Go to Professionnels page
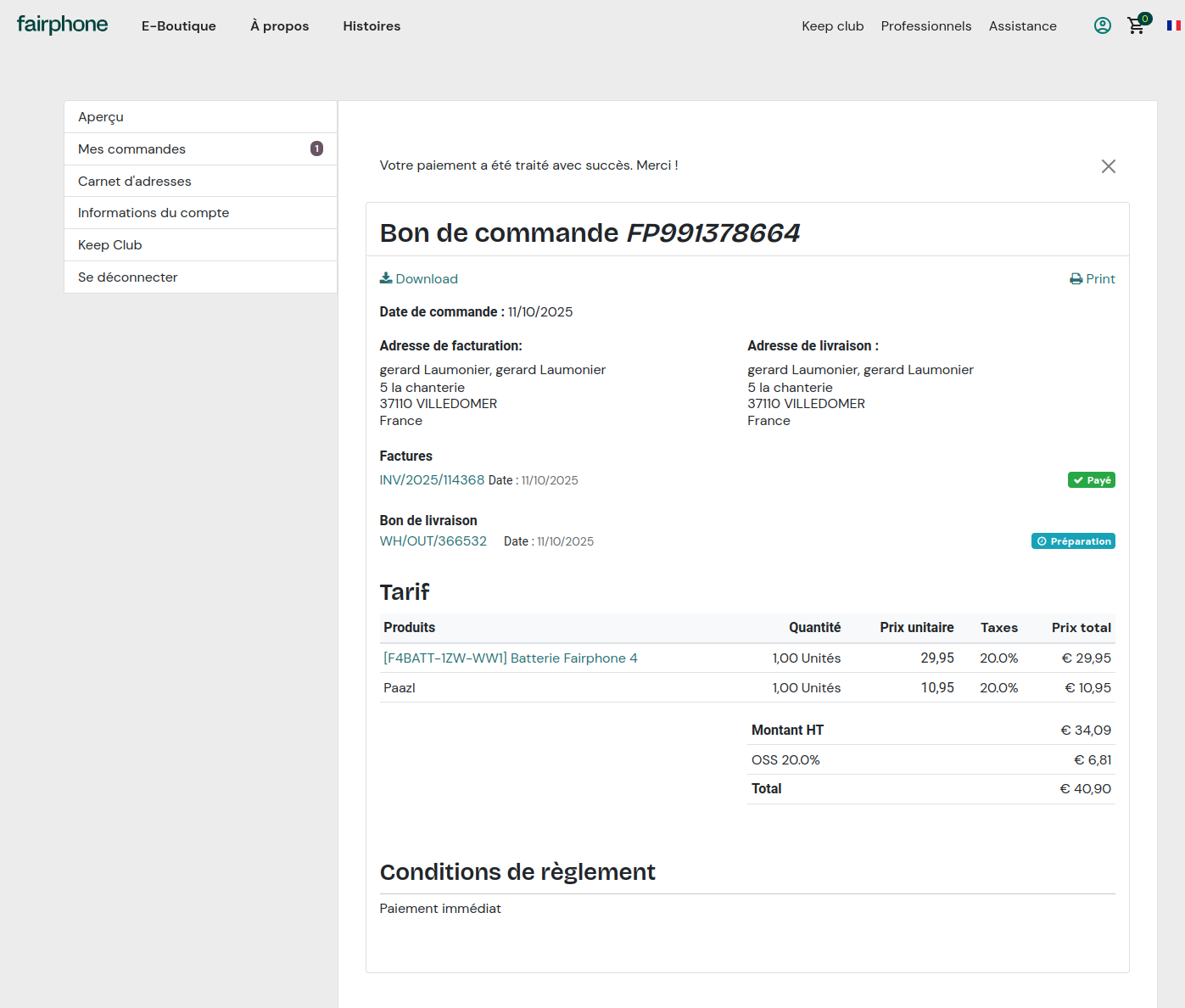Viewport: 1185px width, 1008px height. coord(925,26)
